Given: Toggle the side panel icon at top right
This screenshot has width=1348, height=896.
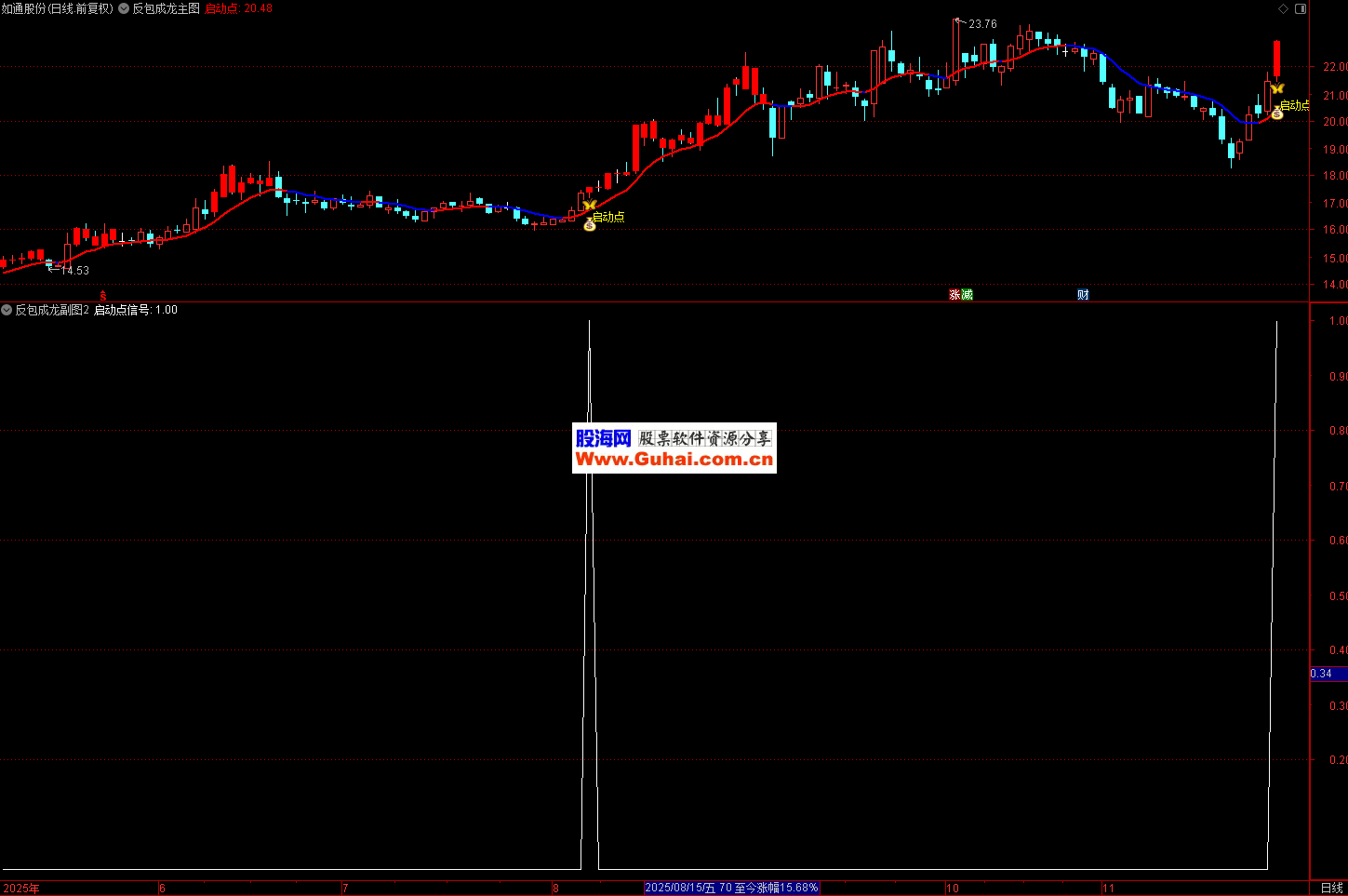Looking at the screenshot, I should pyautogui.click(x=1301, y=8).
